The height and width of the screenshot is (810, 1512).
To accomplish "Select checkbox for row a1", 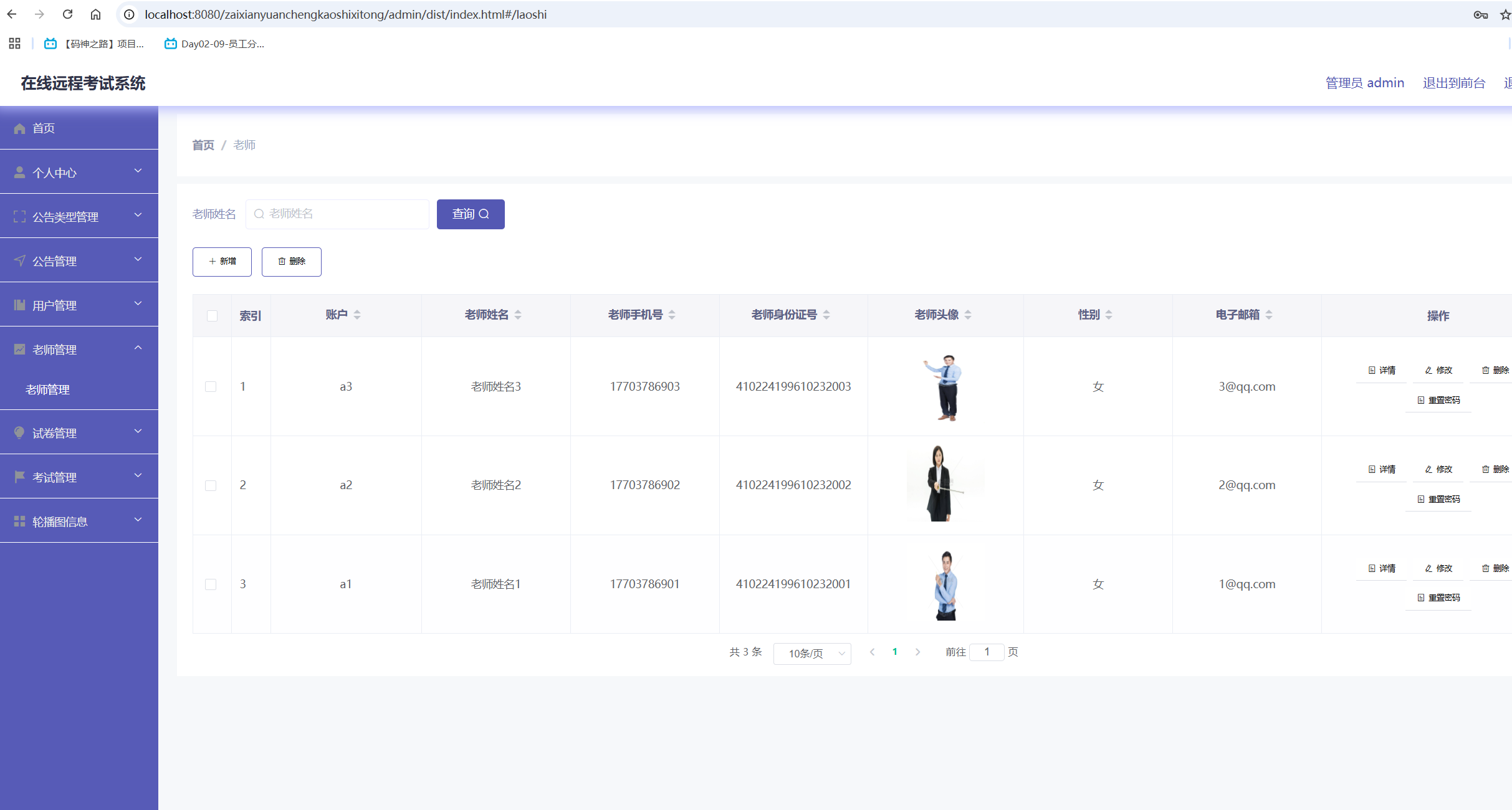I will (x=211, y=584).
